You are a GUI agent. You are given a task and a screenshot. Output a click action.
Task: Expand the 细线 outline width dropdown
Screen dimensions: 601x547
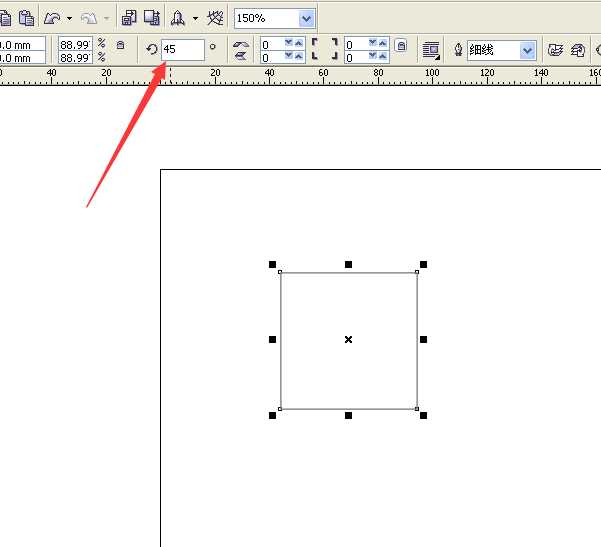527,49
